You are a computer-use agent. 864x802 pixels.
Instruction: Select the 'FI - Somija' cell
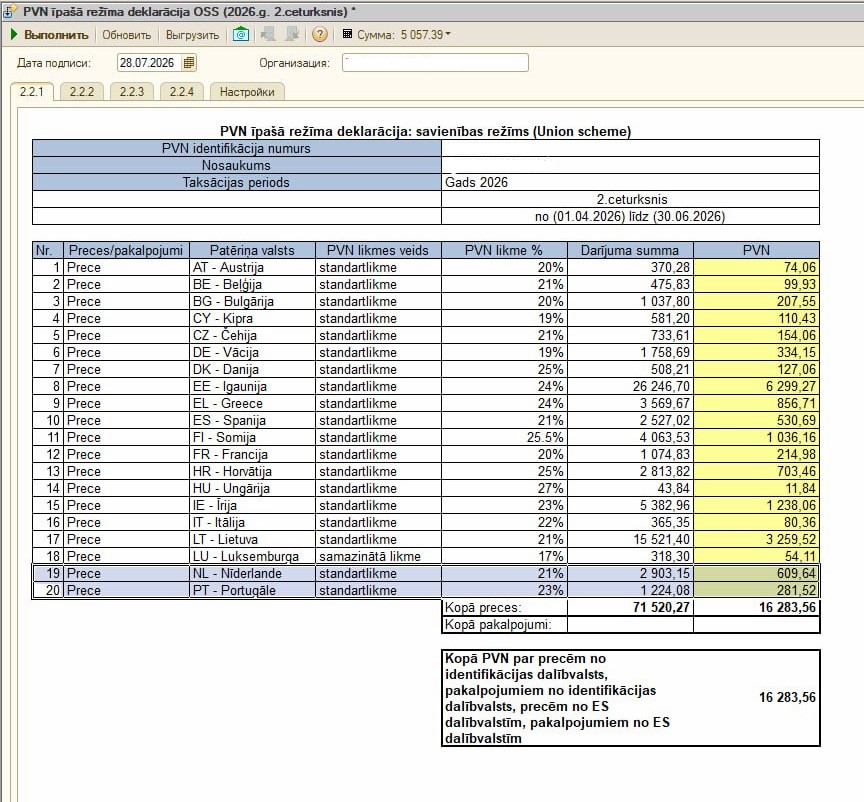tap(252, 438)
